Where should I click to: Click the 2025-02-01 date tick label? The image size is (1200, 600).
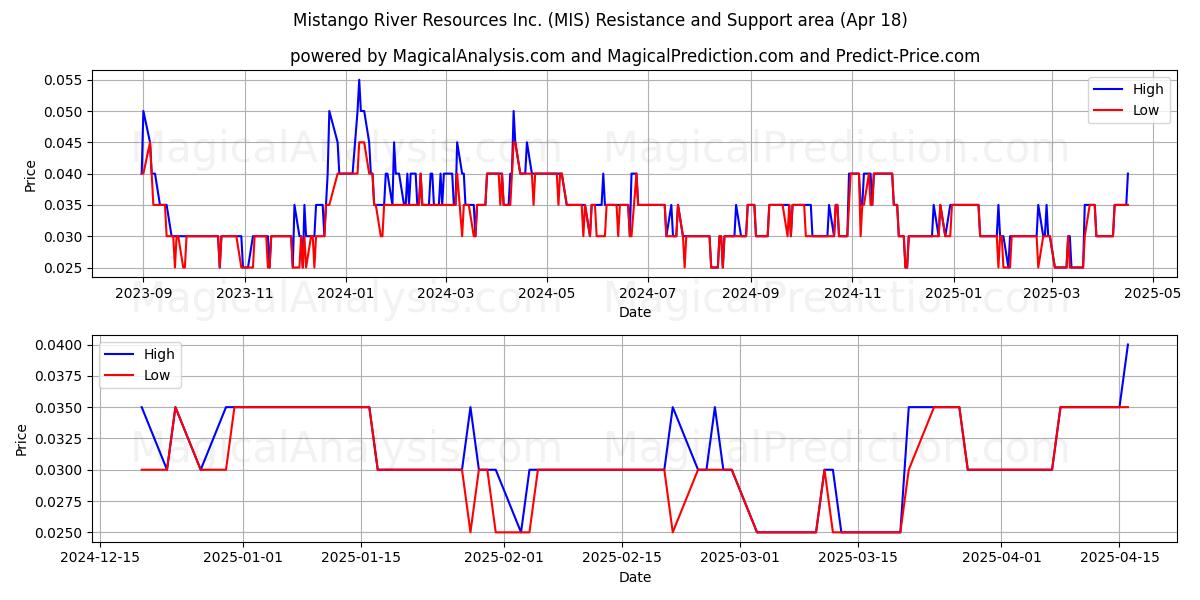pos(504,558)
